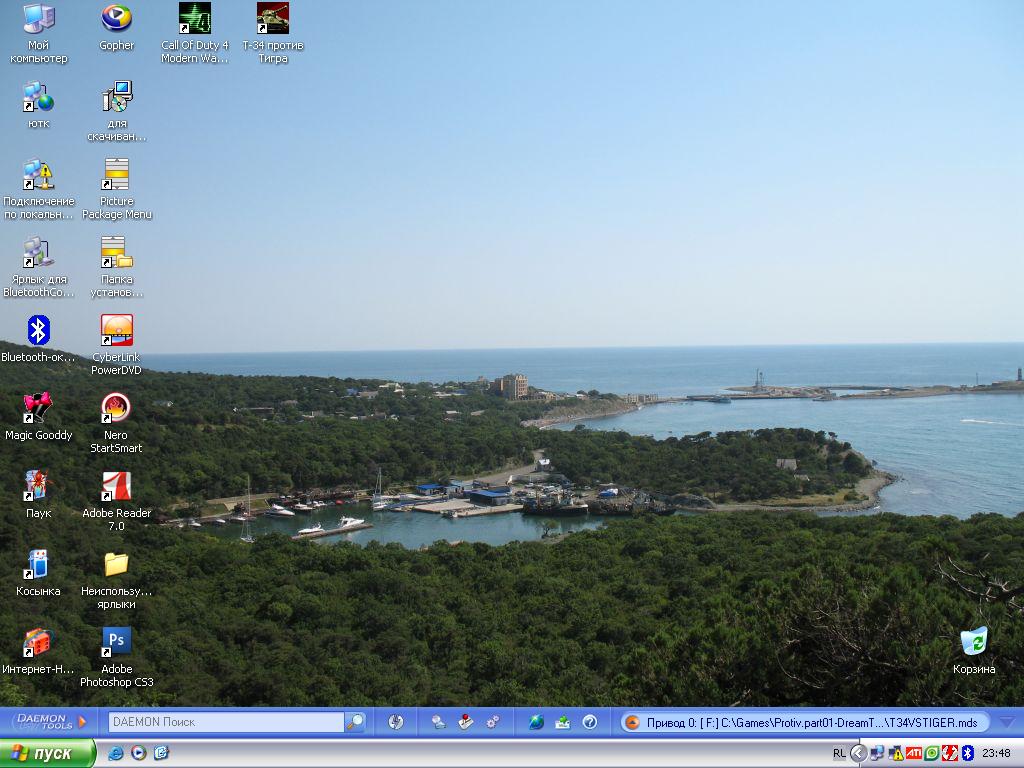Click the 23:48 taskbar clock

coord(996,753)
